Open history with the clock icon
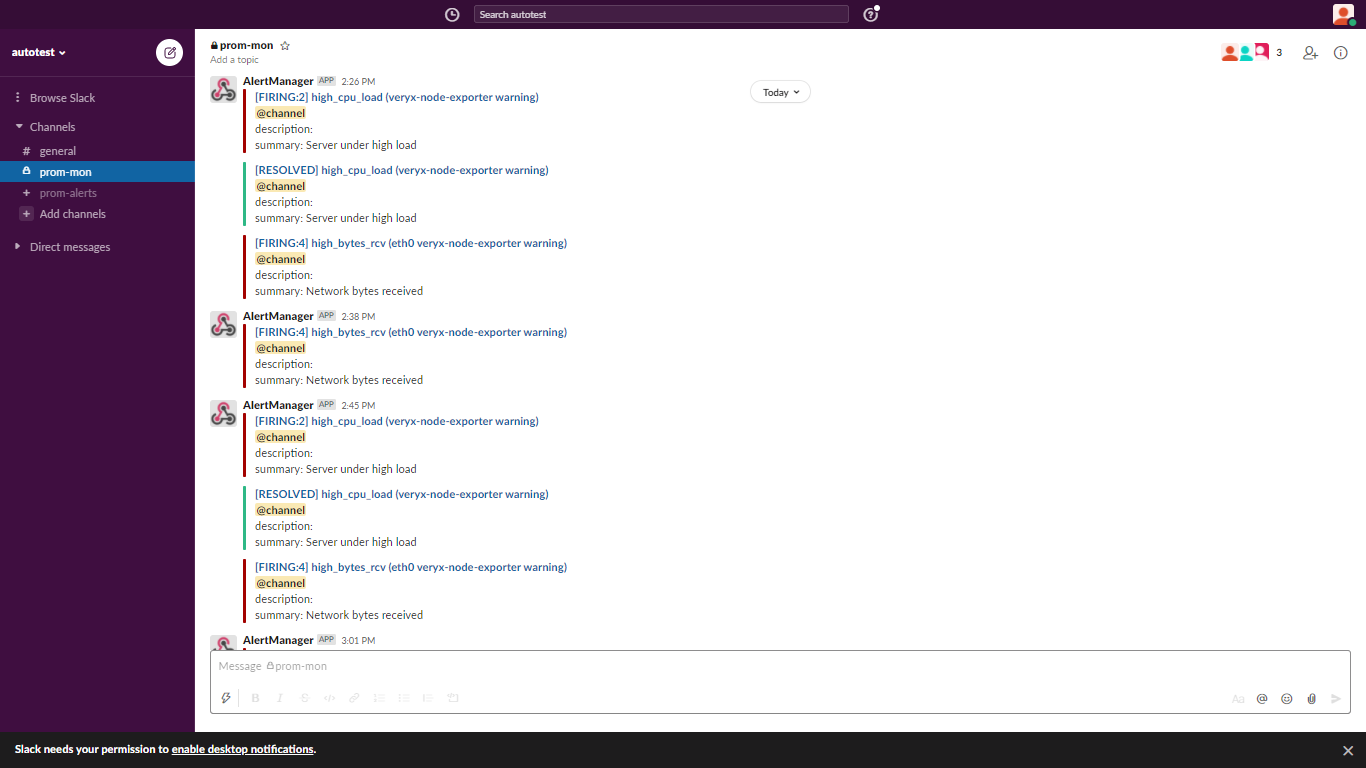This screenshot has width=1366, height=768. coord(452,14)
